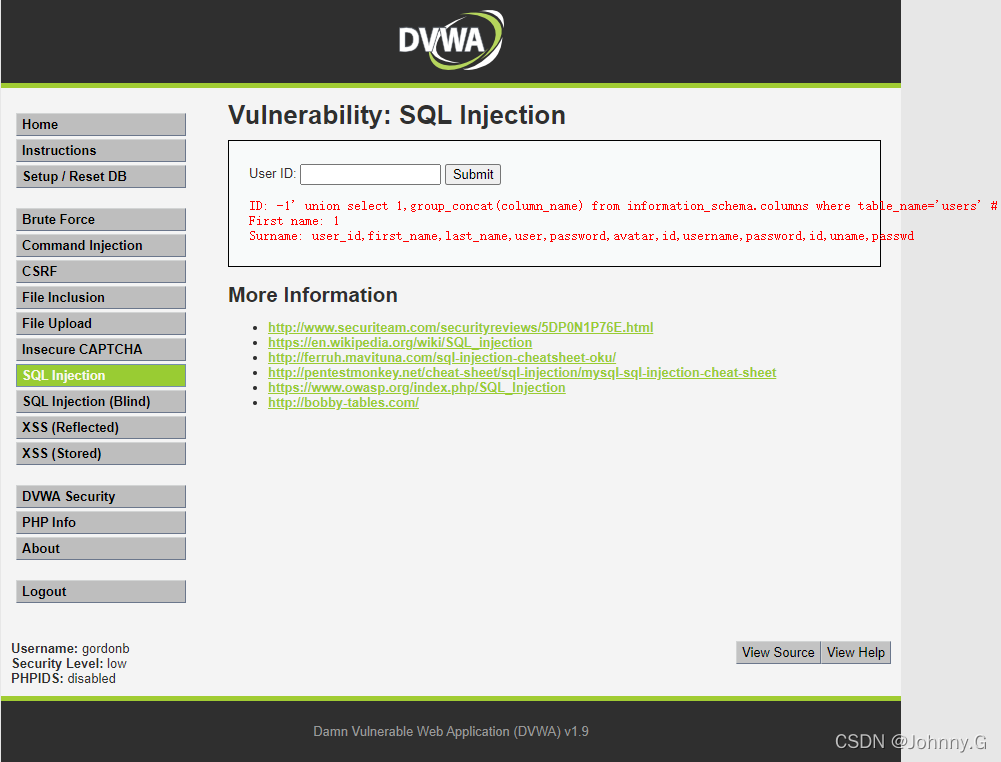Viewport: 1001px width, 762px height.
Task: Go to File Upload page
Action: pyautogui.click(x=101, y=324)
